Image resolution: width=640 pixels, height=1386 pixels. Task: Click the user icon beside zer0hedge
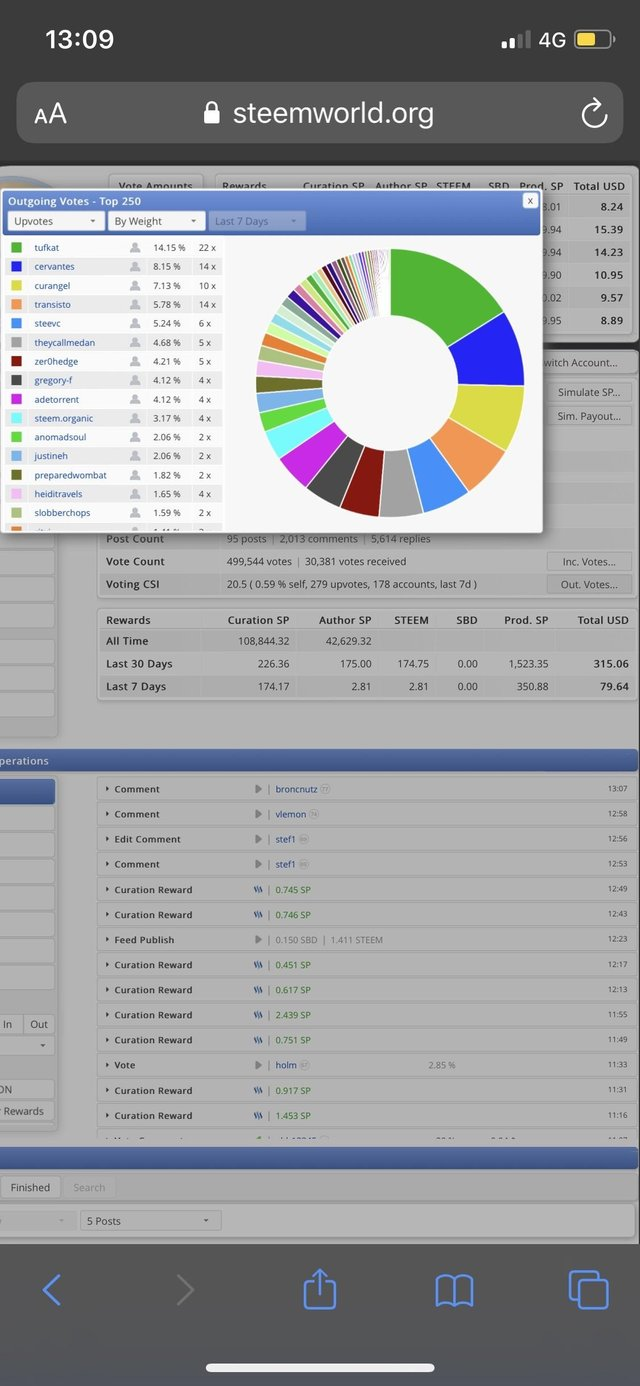pos(135,362)
